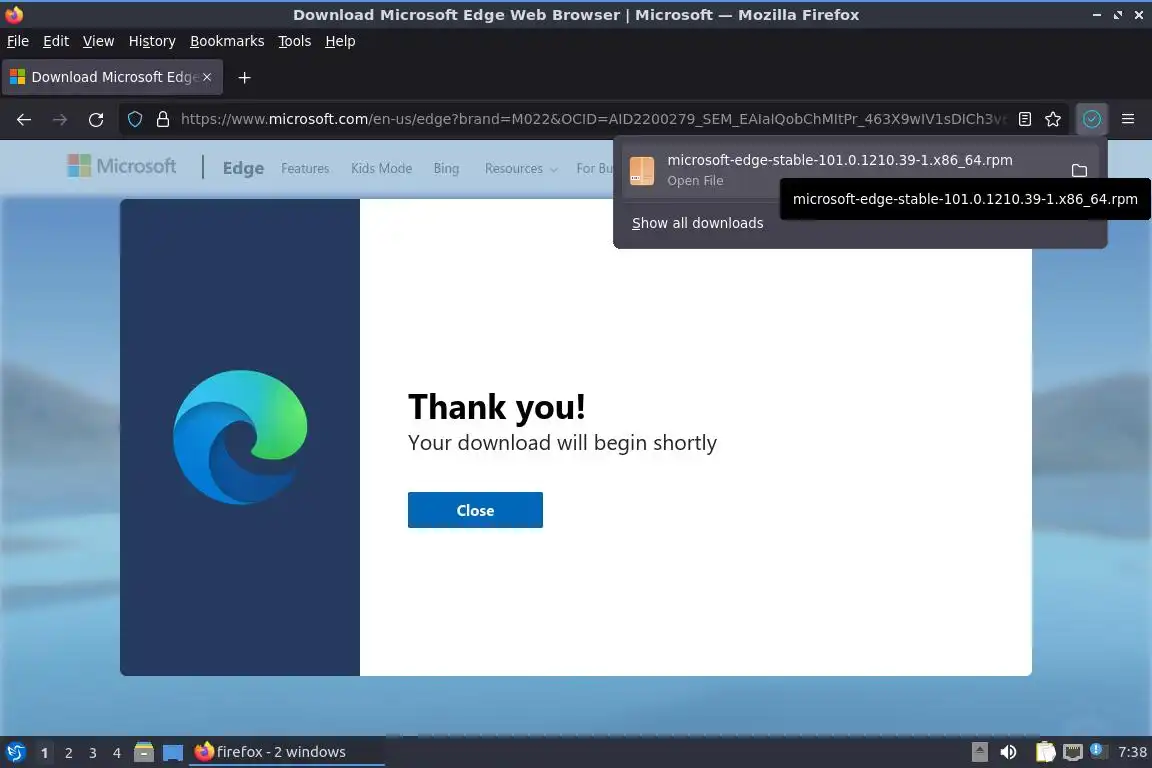Click Your download will begin shortly text

tap(562, 442)
